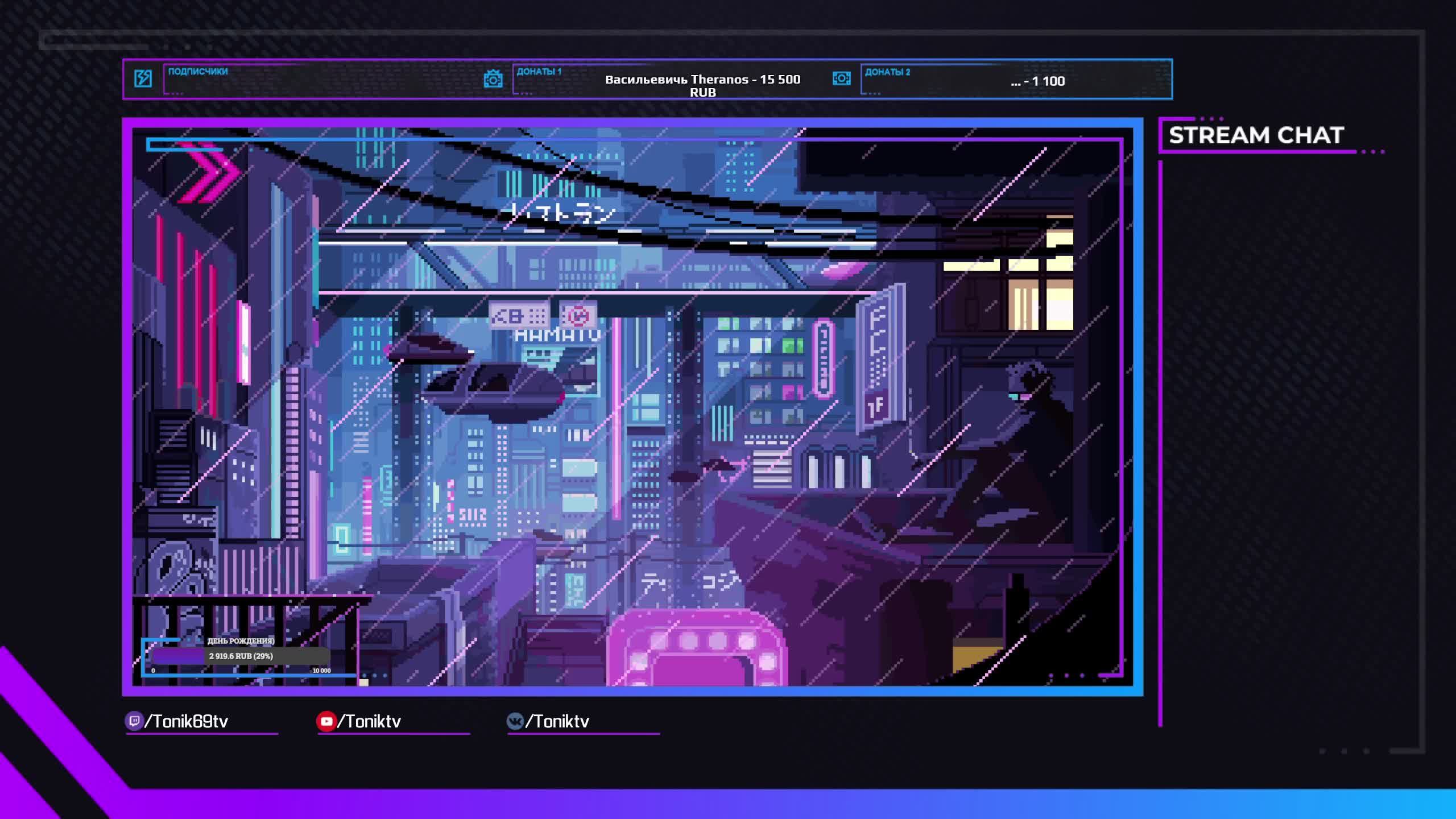Click the donation goal progress bar

[241, 656]
